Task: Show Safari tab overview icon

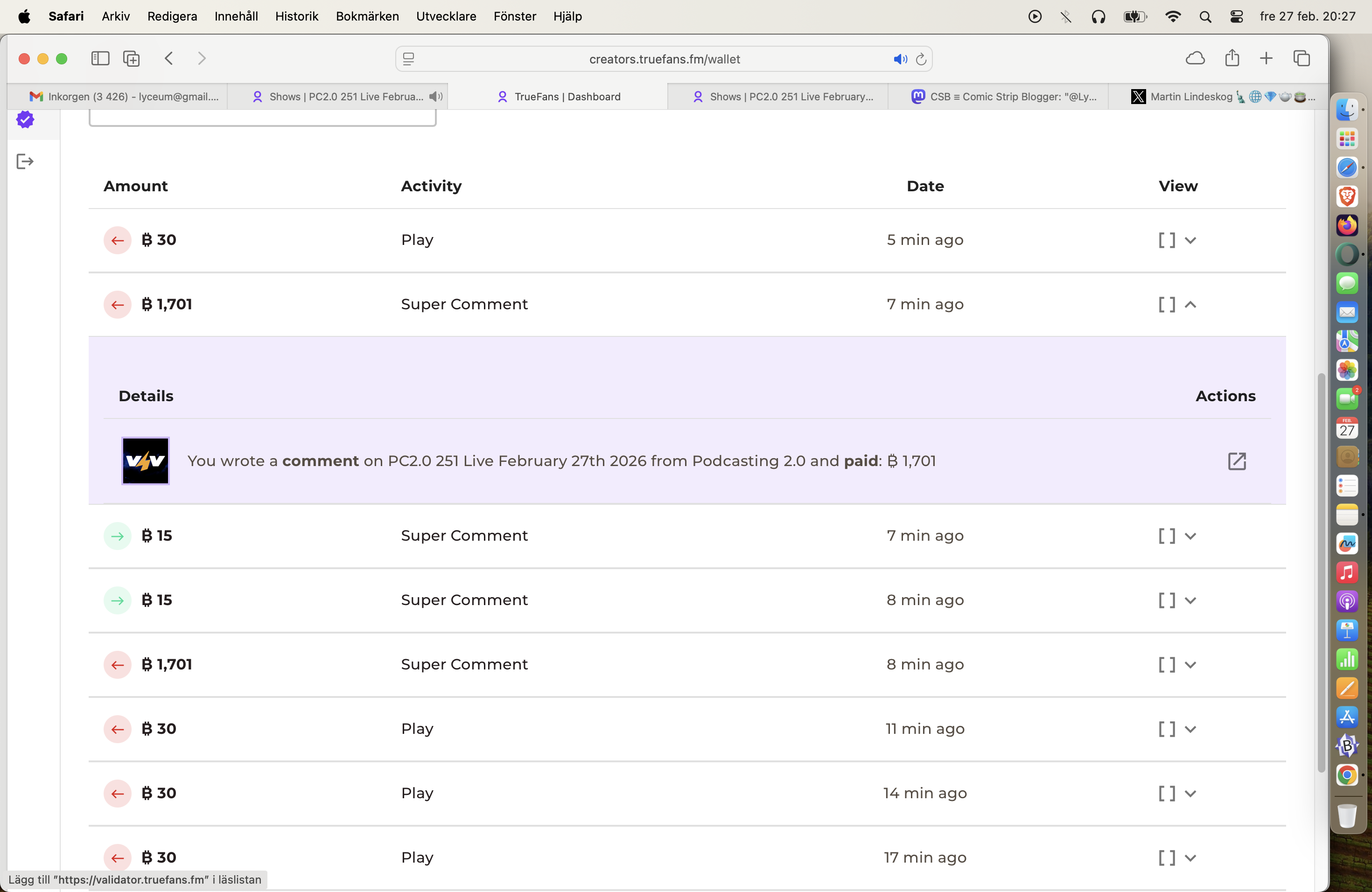Action: [1302, 58]
